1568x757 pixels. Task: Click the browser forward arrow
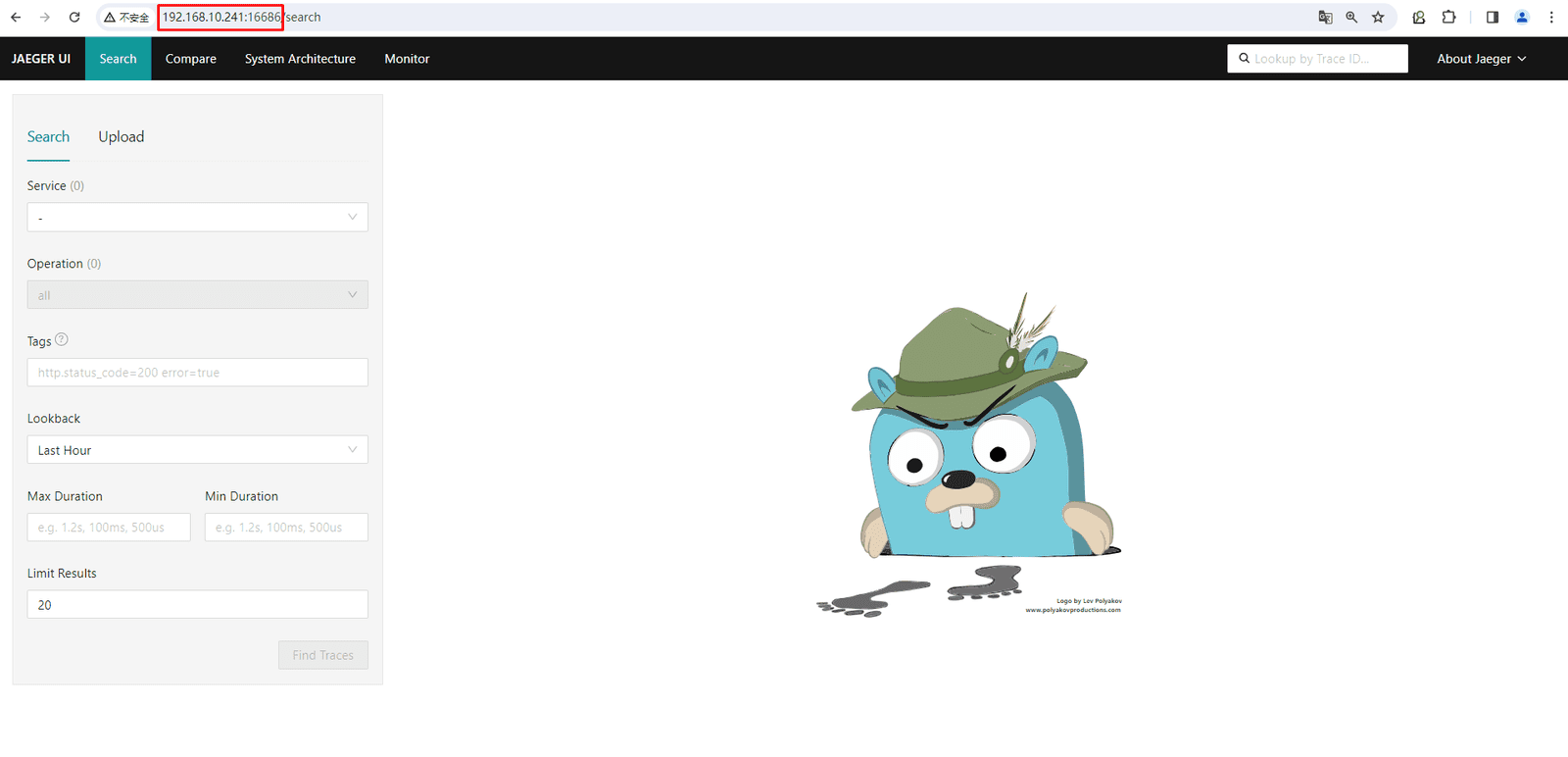click(45, 17)
